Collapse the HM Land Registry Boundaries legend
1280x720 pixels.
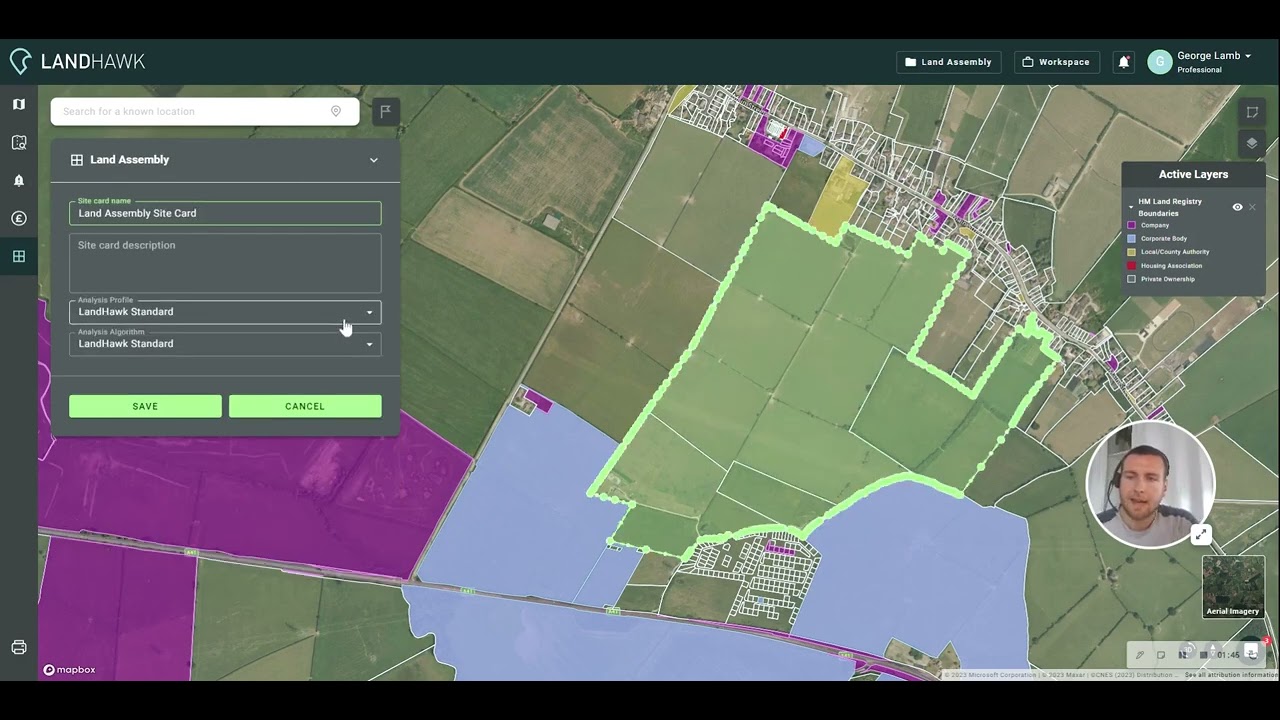[x=1131, y=207]
